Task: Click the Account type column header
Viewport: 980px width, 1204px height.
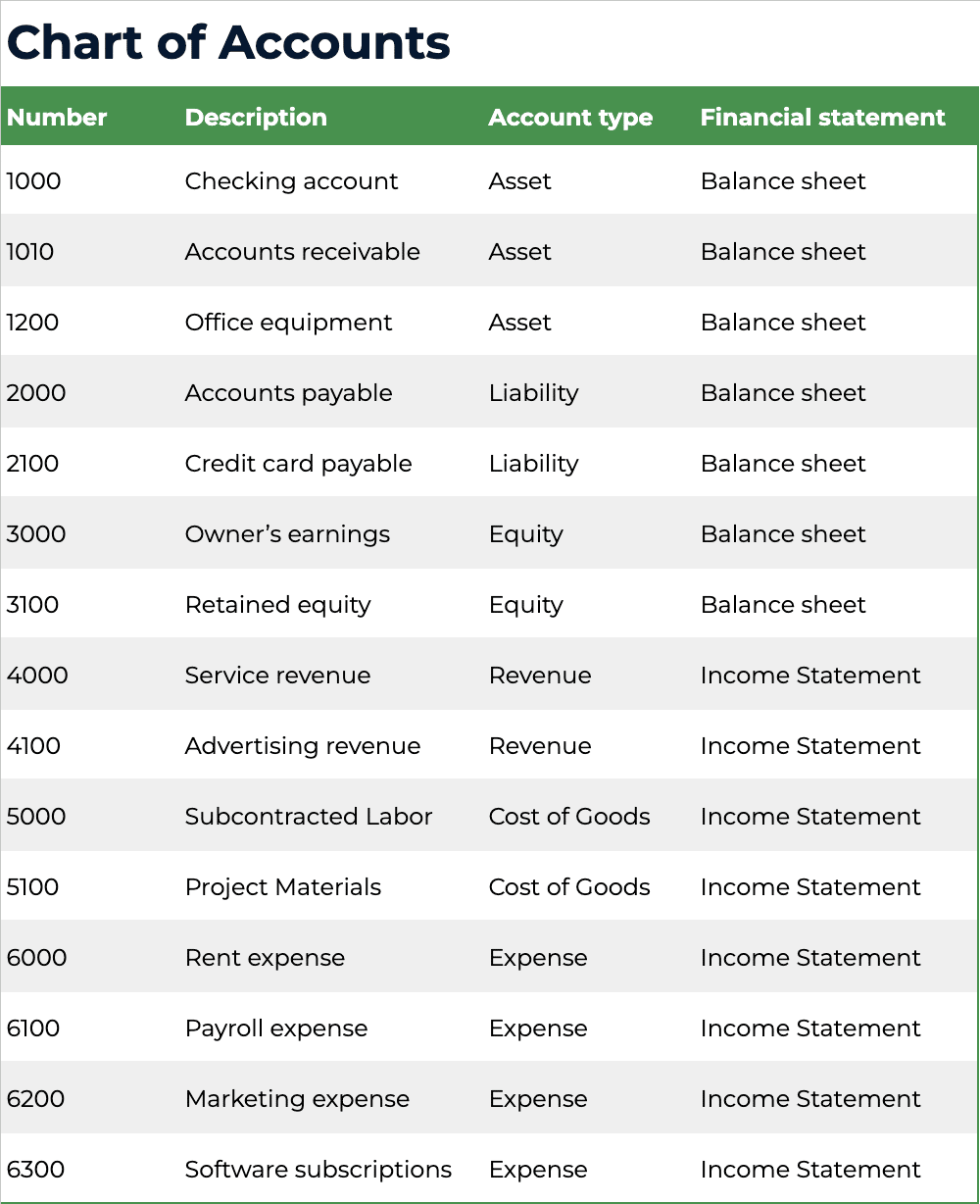Action: (x=570, y=118)
